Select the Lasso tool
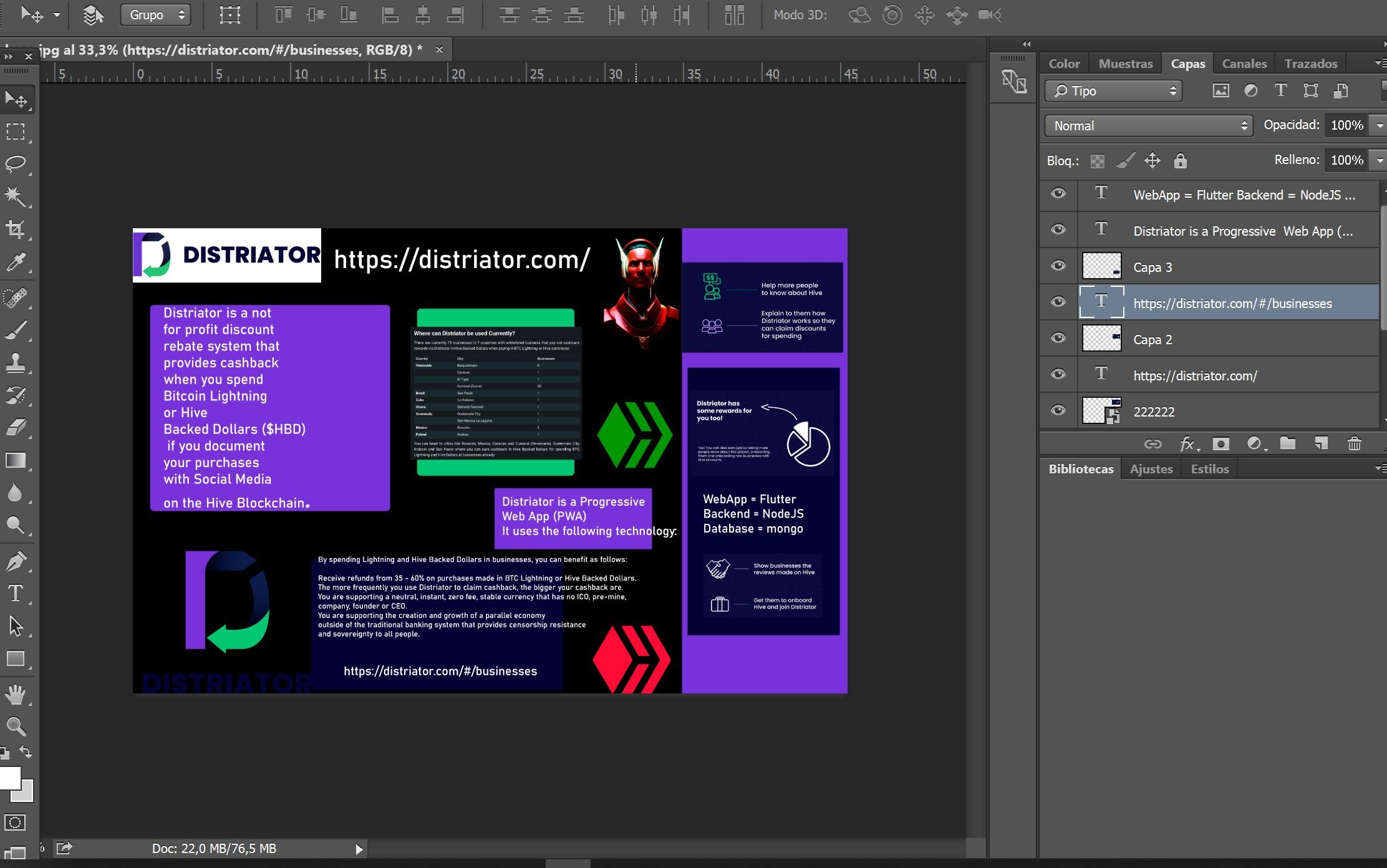 (16, 164)
